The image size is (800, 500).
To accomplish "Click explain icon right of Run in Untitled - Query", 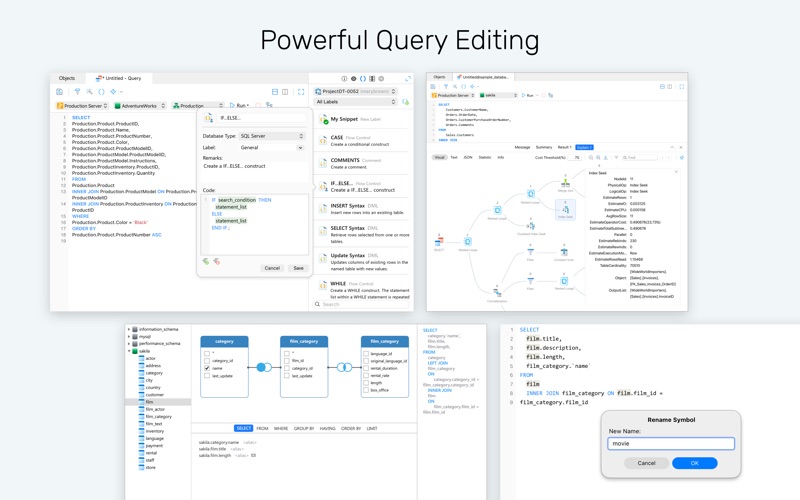I will (269, 105).
